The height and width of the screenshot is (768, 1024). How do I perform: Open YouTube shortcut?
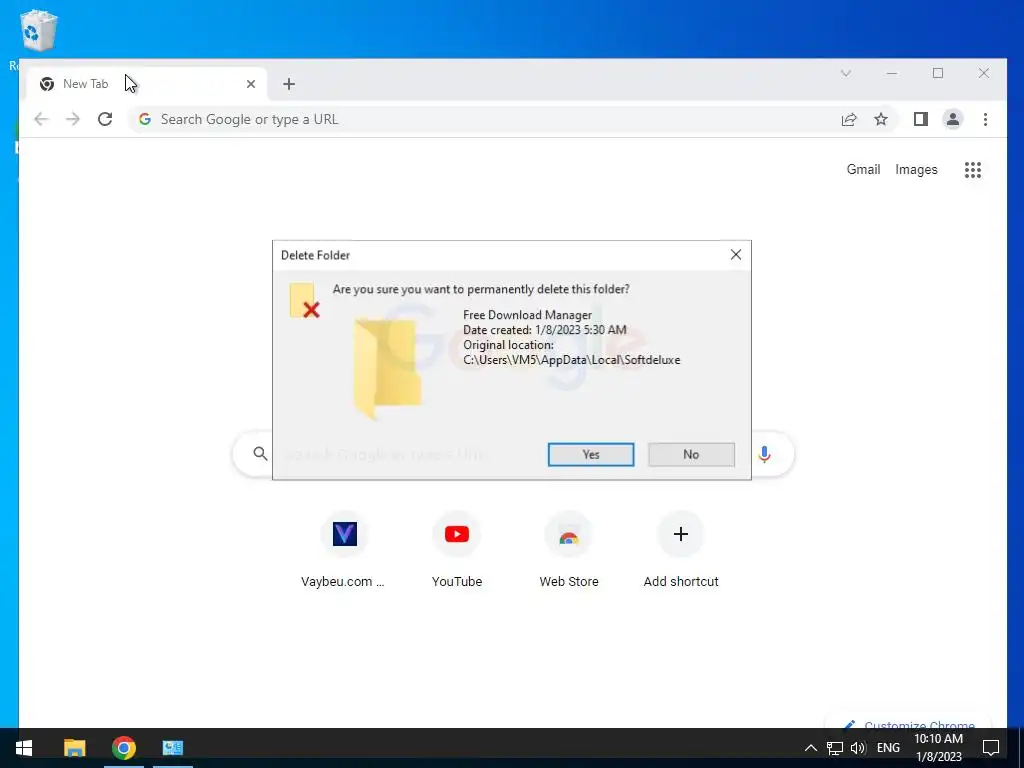(x=456, y=550)
